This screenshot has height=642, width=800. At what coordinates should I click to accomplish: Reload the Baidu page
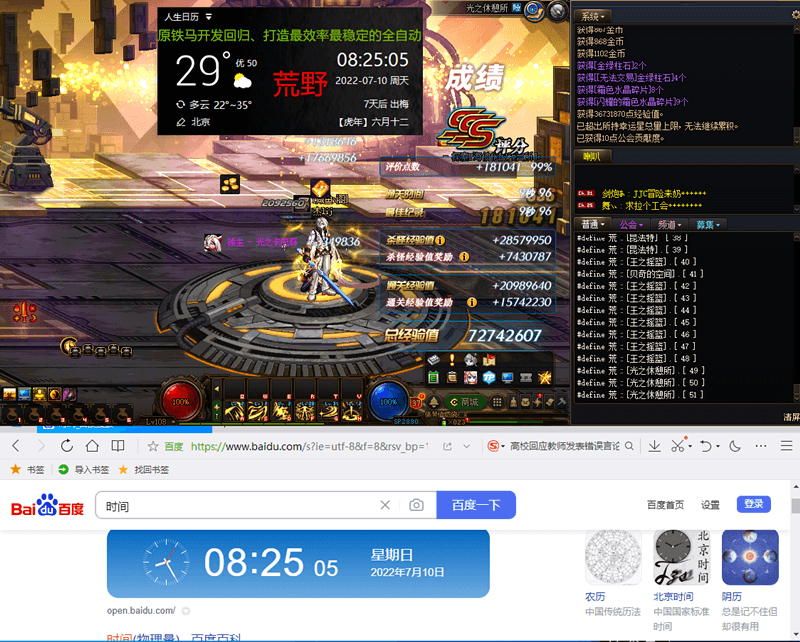pyautogui.click(x=67, y=446)
